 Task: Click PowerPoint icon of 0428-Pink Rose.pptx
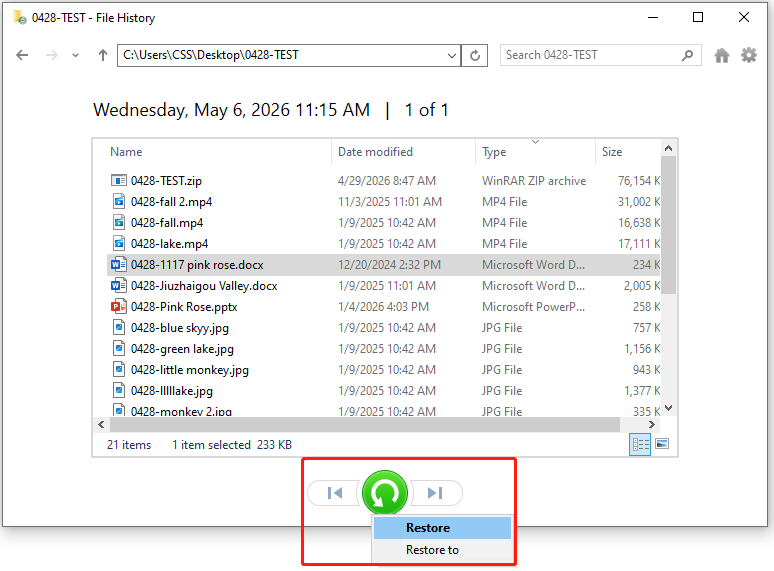[118, 306]
